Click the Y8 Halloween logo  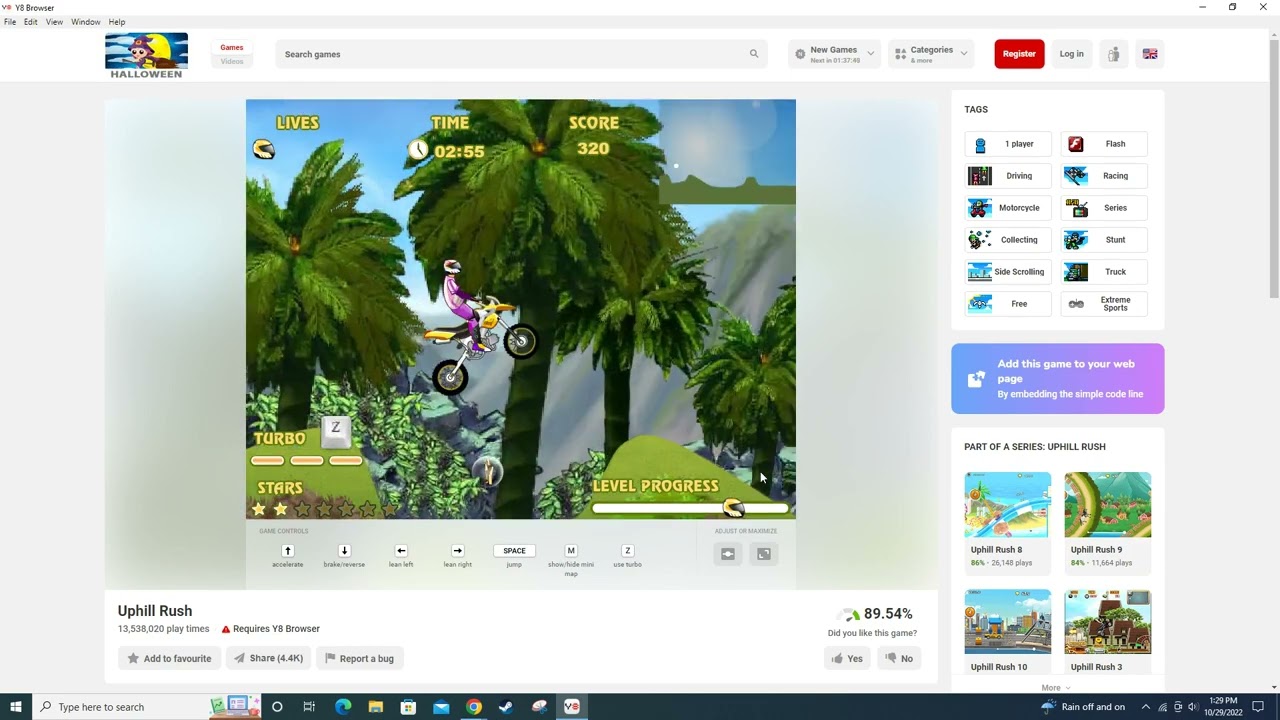pos(146,56)
